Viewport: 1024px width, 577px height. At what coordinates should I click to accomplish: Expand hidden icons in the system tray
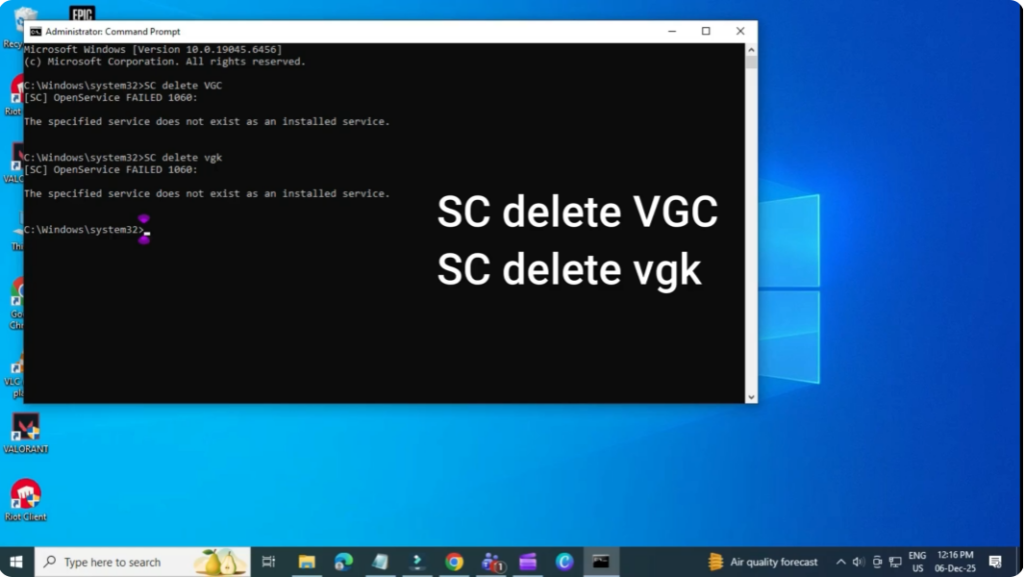842,562
